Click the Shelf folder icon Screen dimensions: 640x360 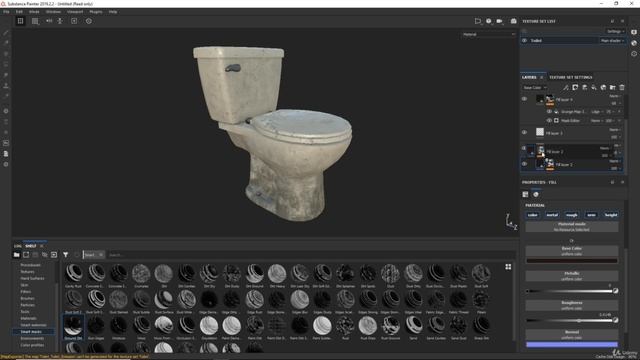click(16, 255)
